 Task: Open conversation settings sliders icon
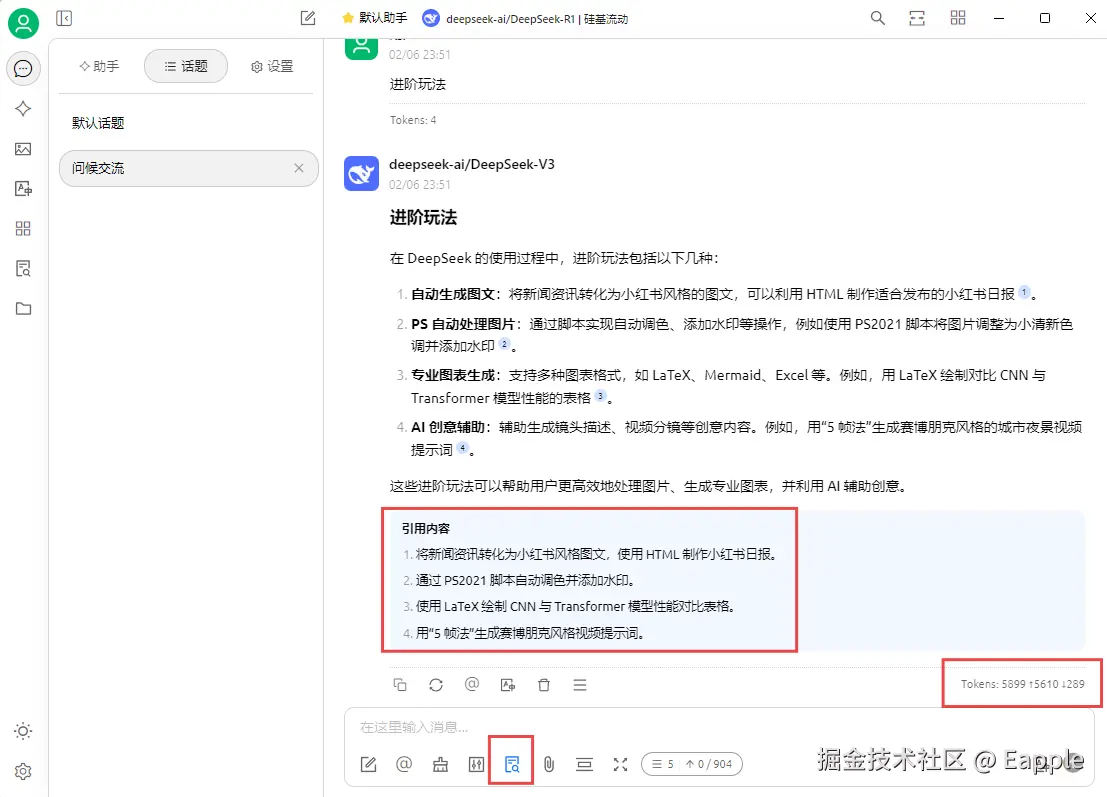tap(477, 764)
